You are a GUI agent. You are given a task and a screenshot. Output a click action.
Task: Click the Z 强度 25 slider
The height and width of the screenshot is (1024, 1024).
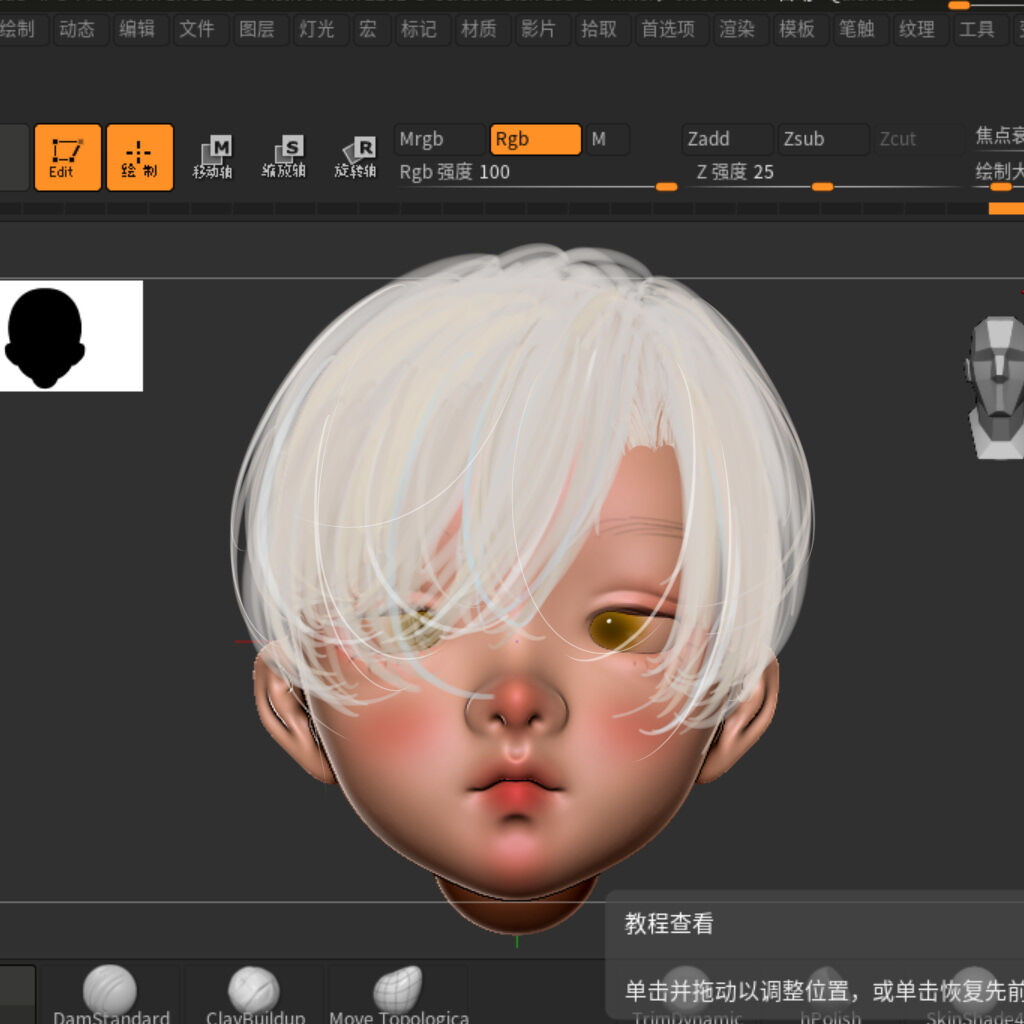click(823, 175)
